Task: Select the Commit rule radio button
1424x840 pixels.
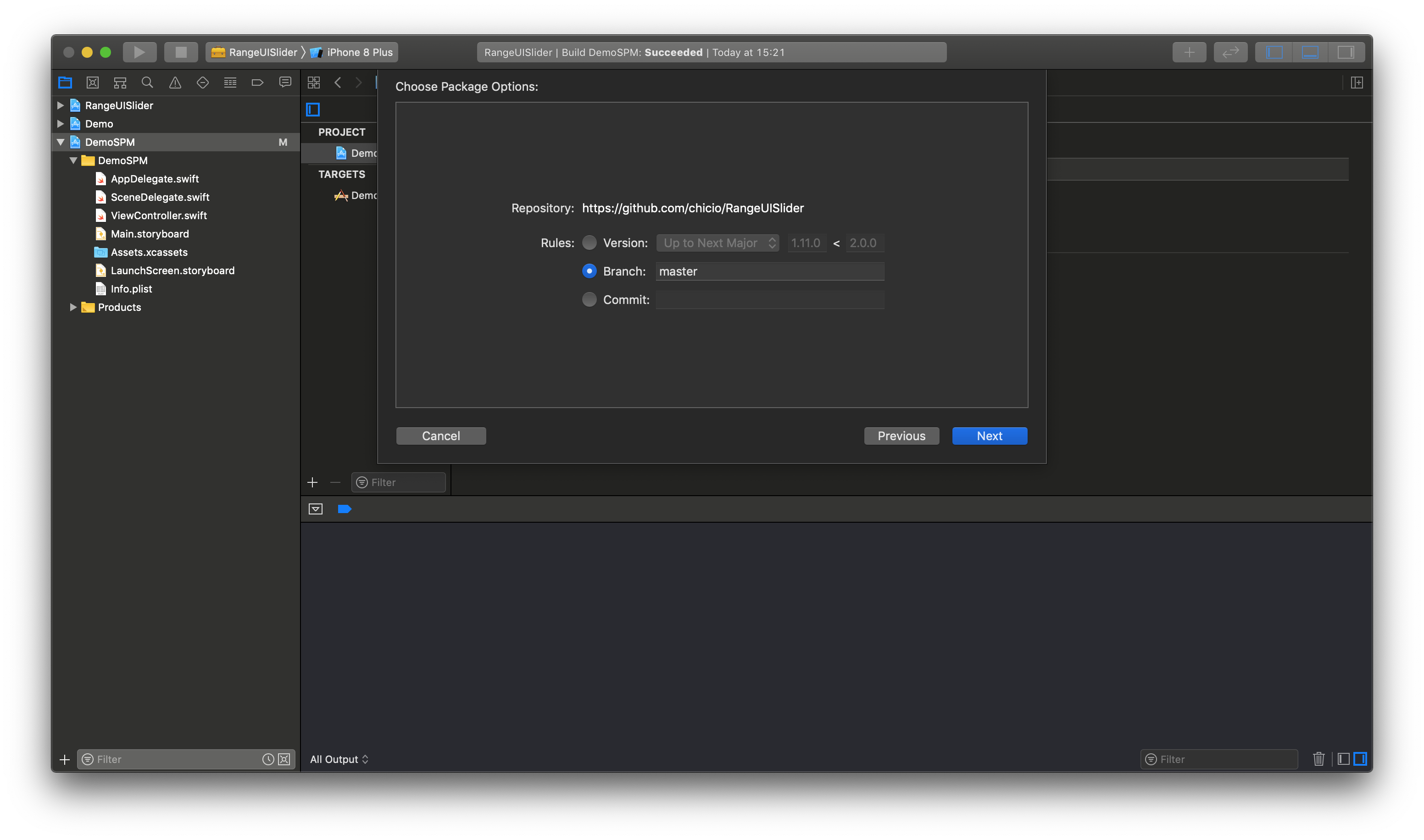Action: pos(590,299)
